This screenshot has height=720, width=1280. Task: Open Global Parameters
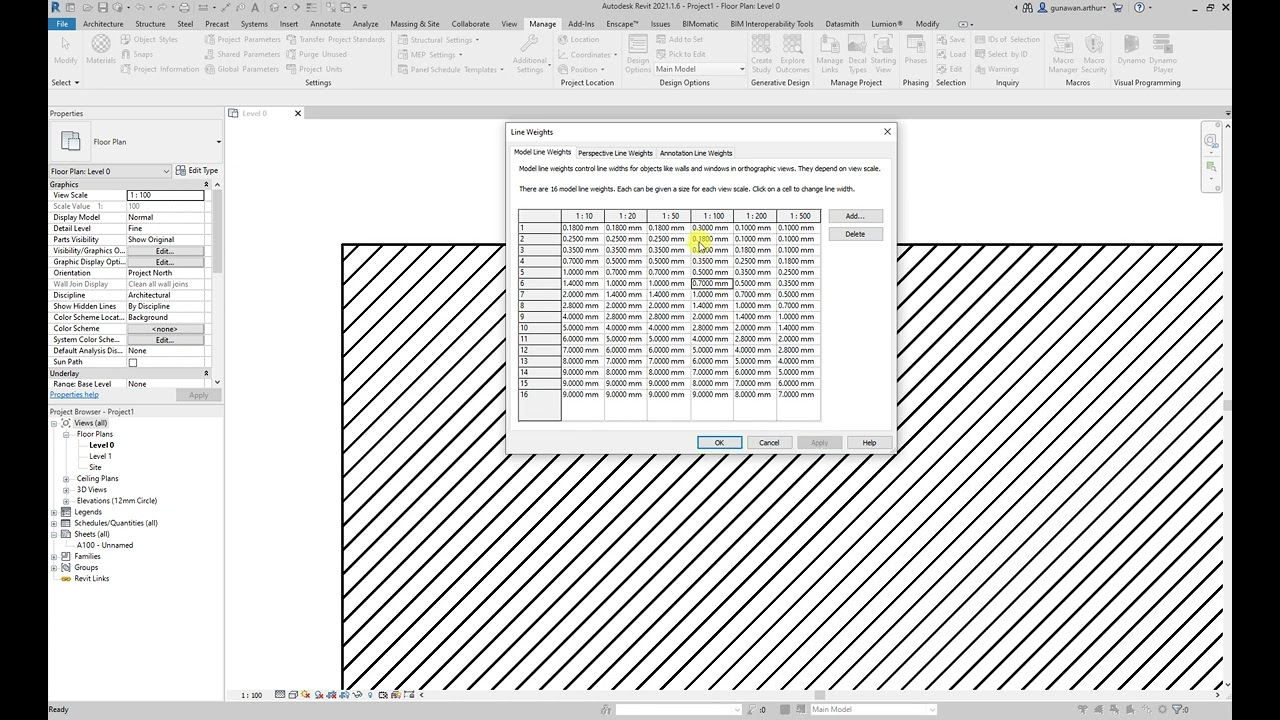coord(241,69)
